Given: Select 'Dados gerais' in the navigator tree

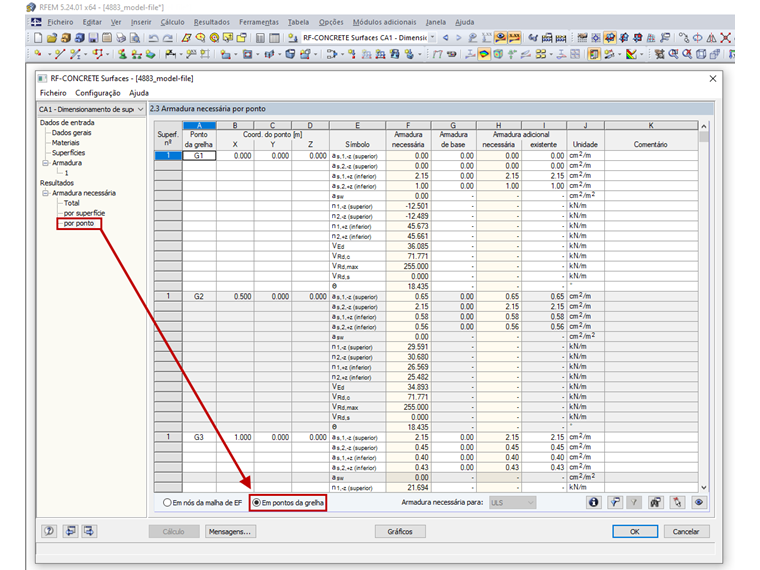Looking at the screenshot, I should click(71, 133).
